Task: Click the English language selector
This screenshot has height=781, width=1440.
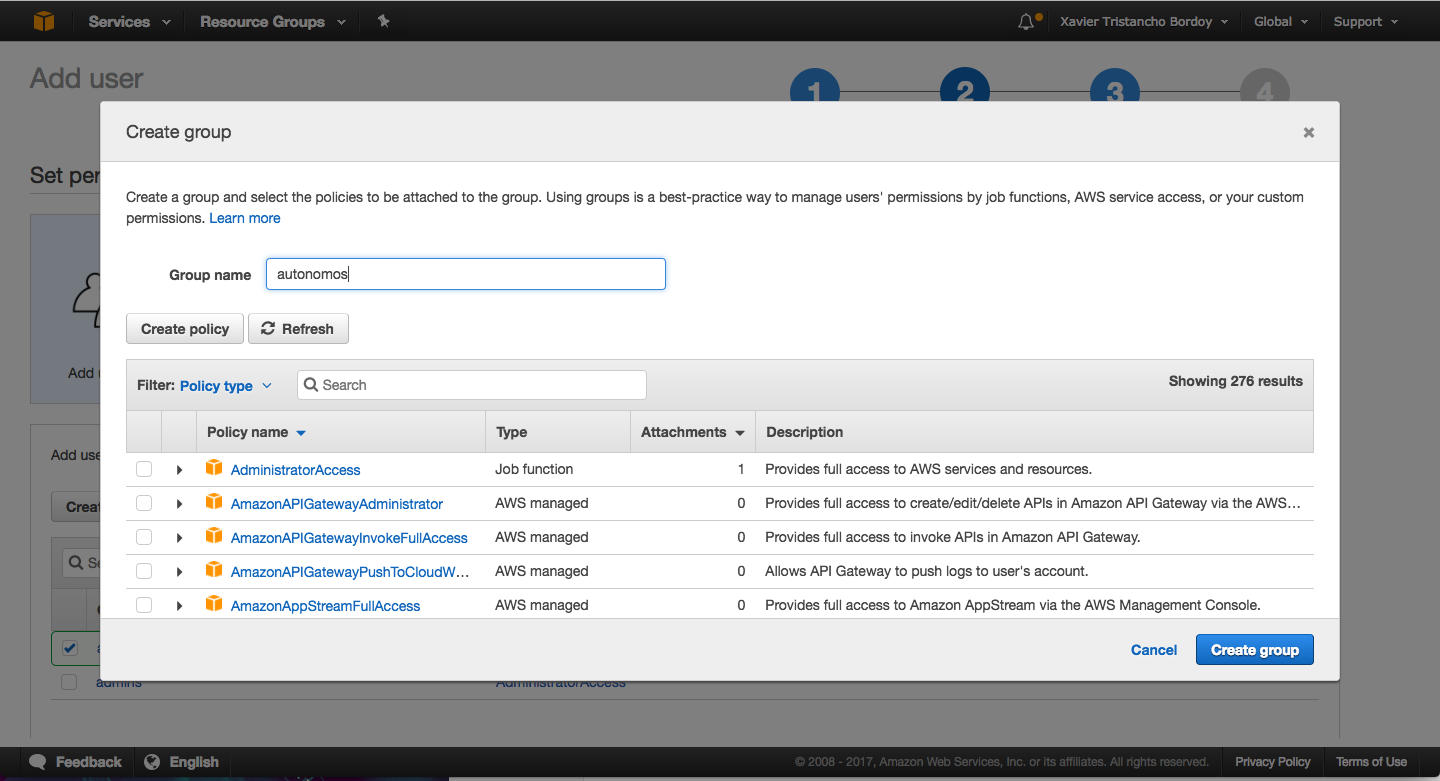Action: pos(181,762)
